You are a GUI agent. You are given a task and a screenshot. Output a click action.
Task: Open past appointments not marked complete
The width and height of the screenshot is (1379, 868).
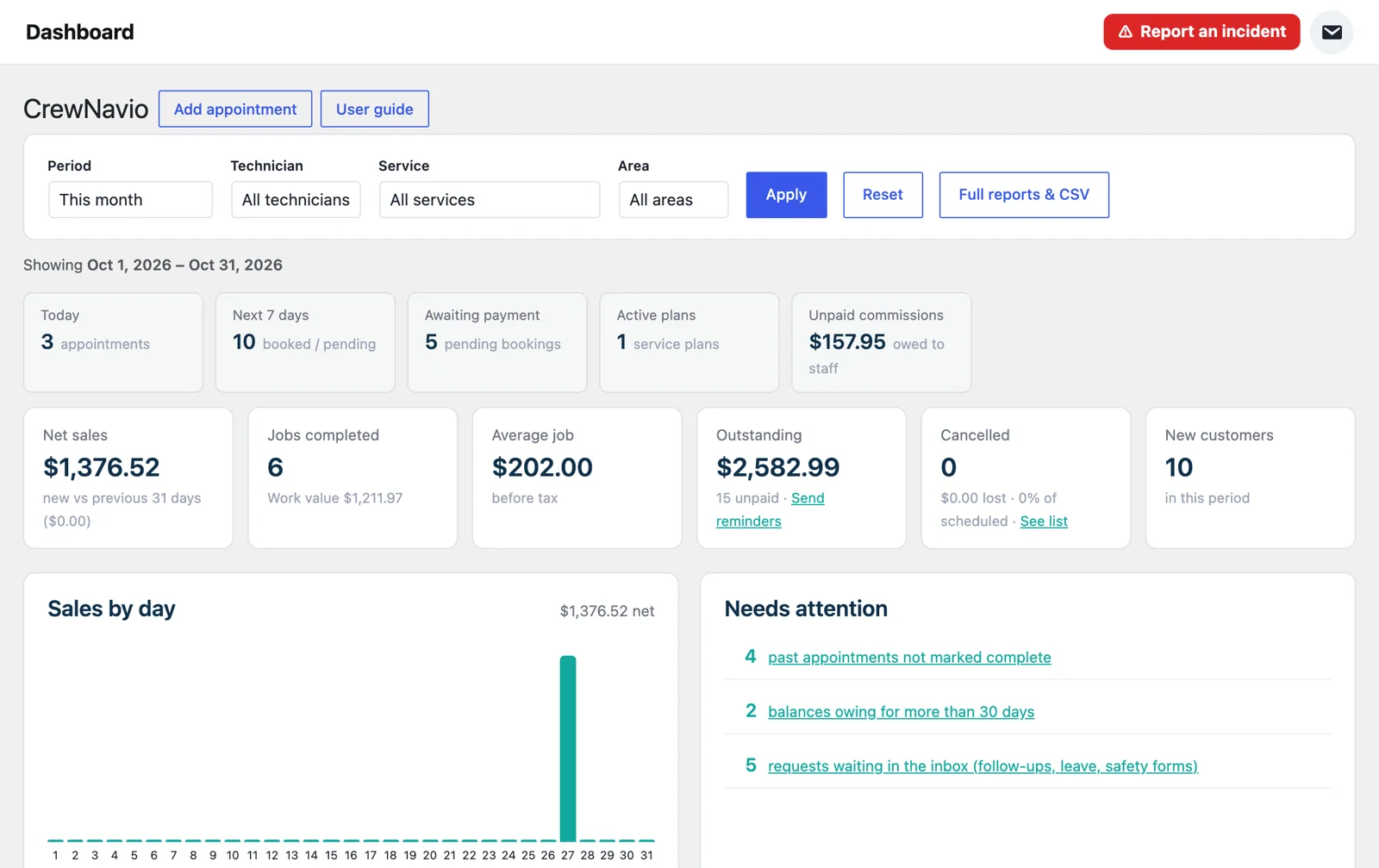point(909,657)
